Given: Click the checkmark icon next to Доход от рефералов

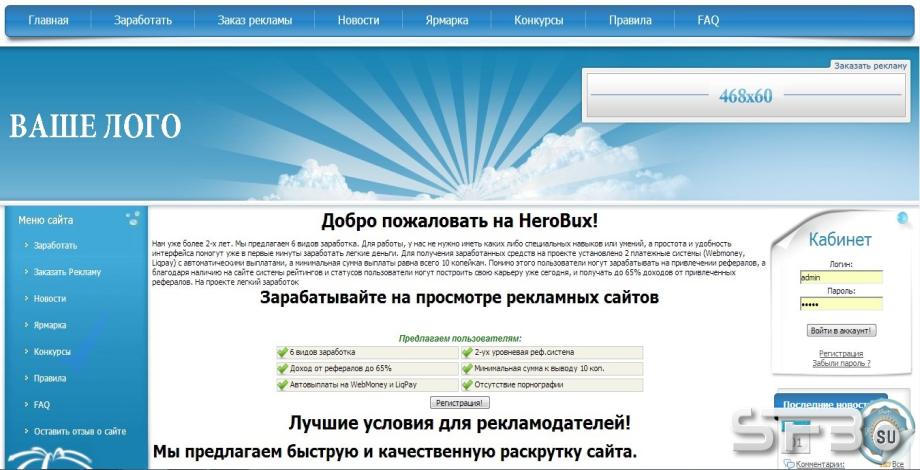Looking at the screenshot, I should coord(283,369).
